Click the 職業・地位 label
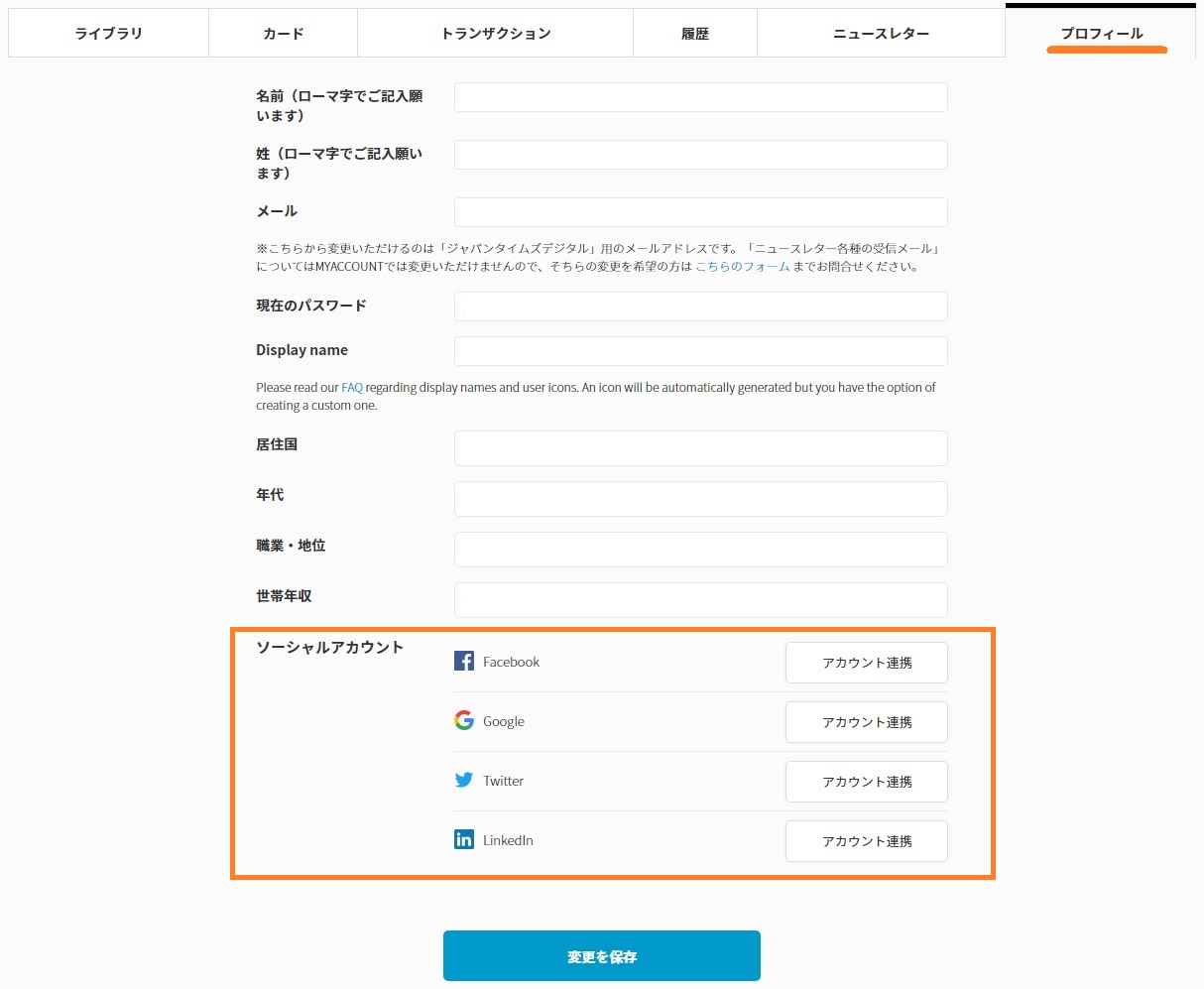The width and height of the screenshot is (1204, 989). pyautogui.click(x=291, y=546)
